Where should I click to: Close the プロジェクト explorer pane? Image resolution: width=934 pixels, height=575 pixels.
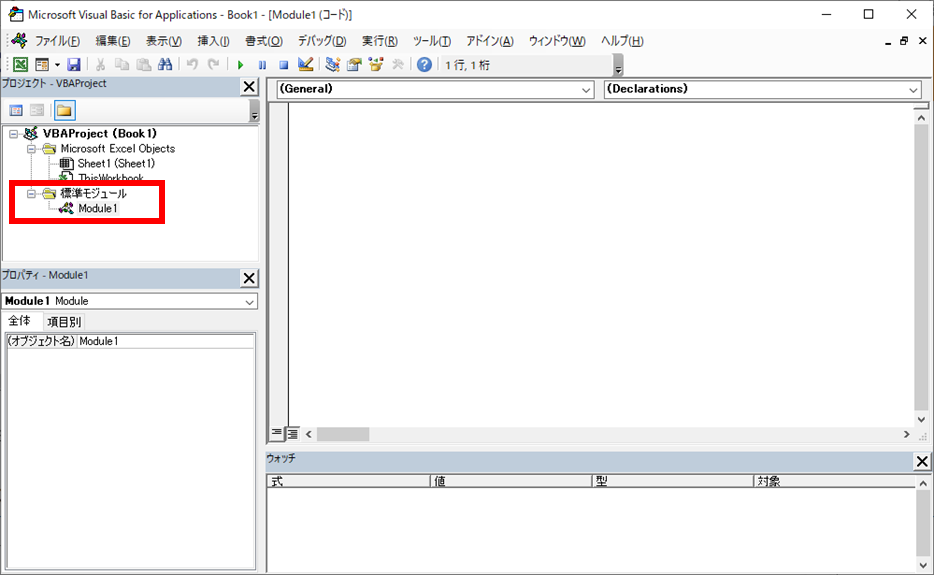tap(249, 87)
